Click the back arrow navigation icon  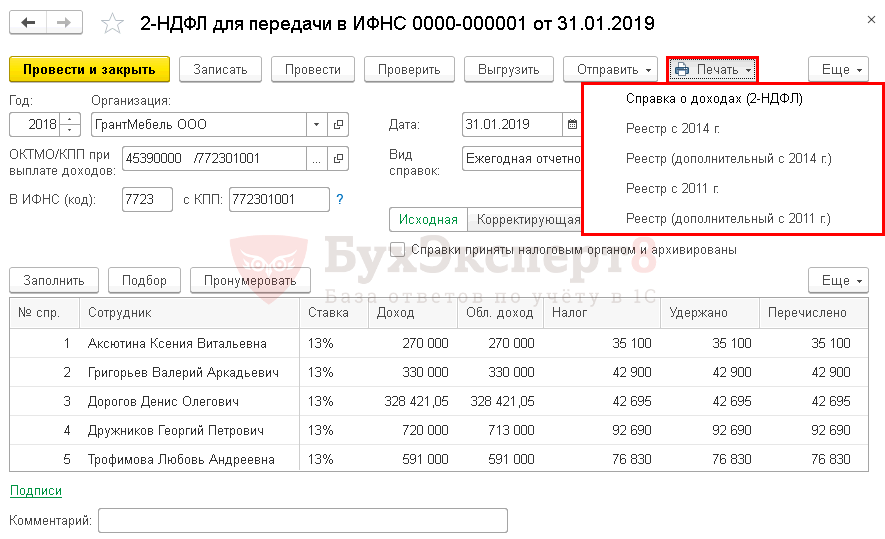[28, 23]
